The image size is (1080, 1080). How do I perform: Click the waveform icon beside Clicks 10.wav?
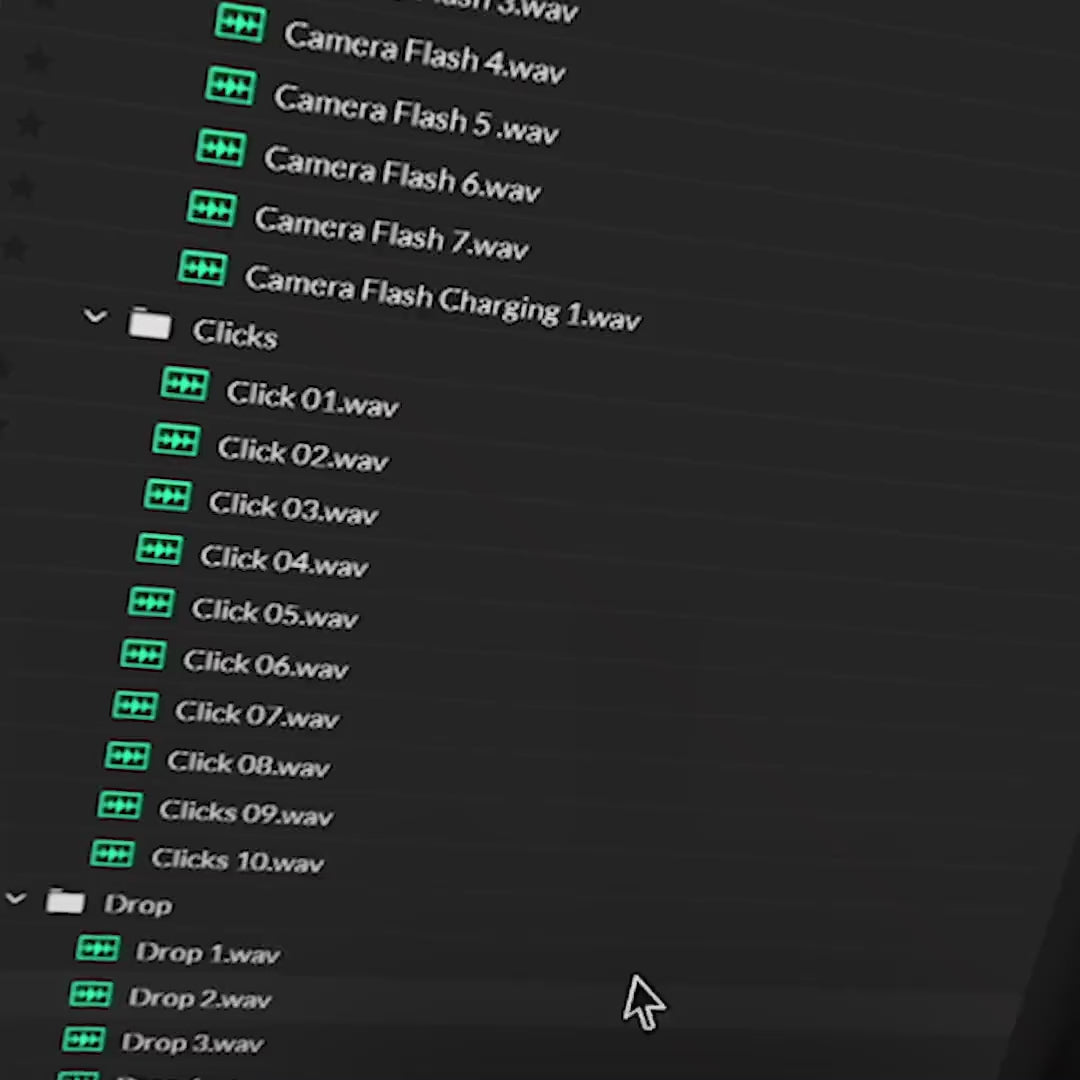pos(112,854)
